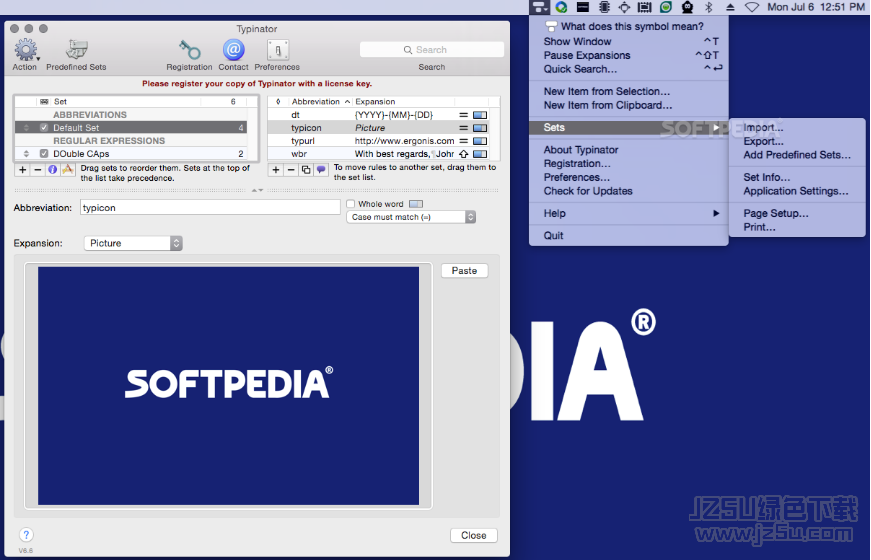Click the reorder arrows on Default Set
Viewport: 871px width, 560px height.
[x=26, y=128]
